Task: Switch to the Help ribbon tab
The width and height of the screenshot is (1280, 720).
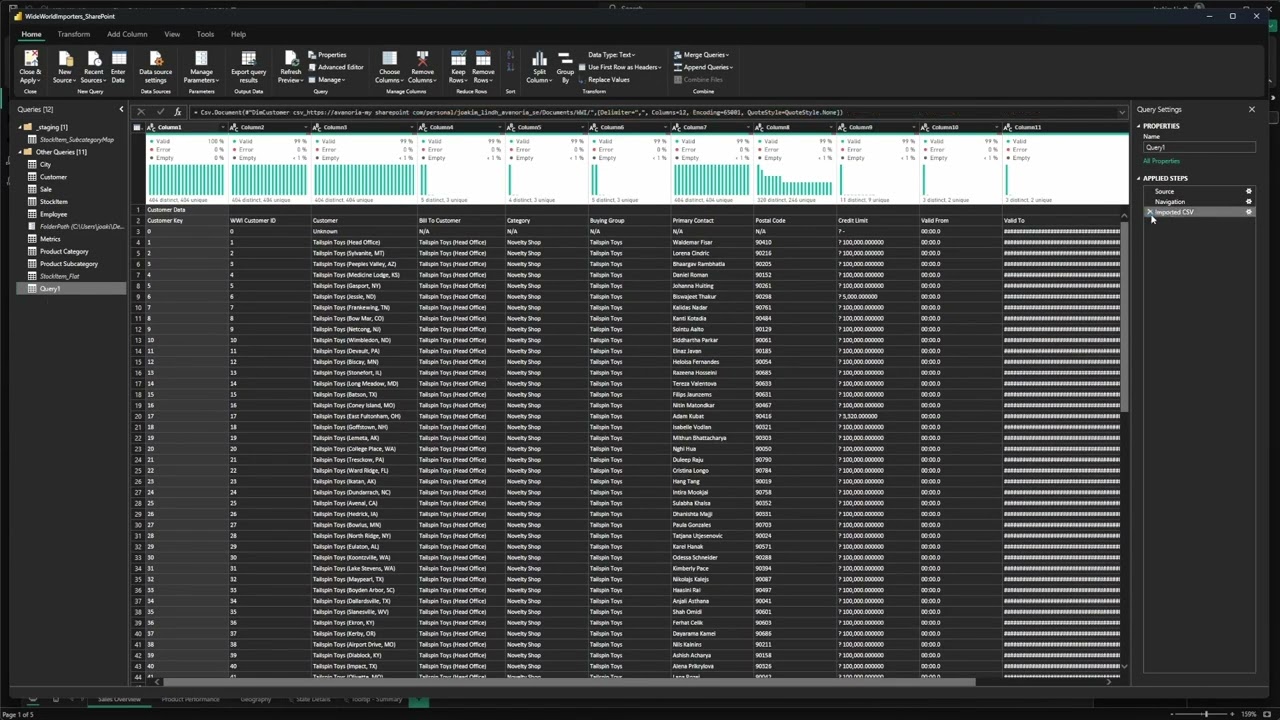Action: 238,34
